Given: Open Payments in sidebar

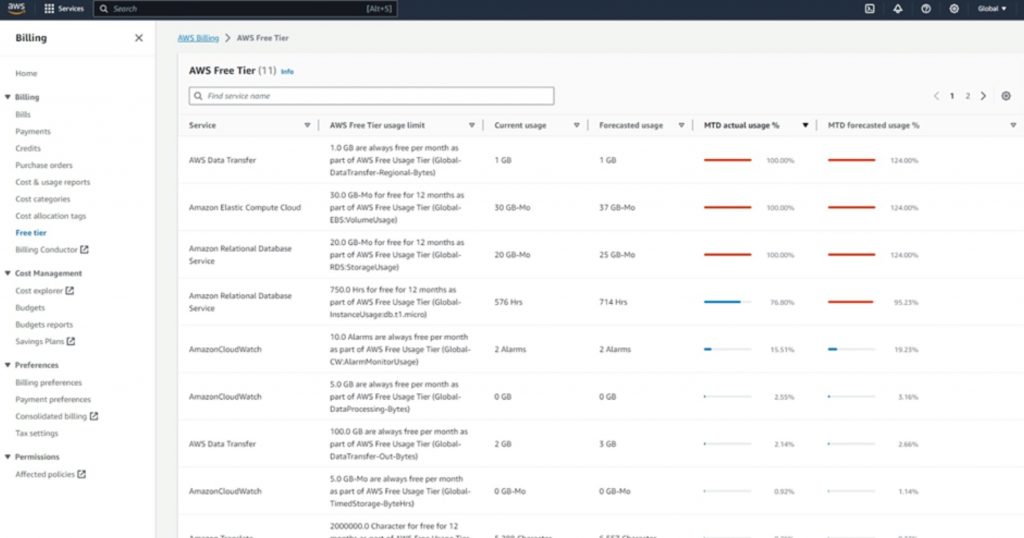Looking at the screenshot, I should tap(33, 131).
